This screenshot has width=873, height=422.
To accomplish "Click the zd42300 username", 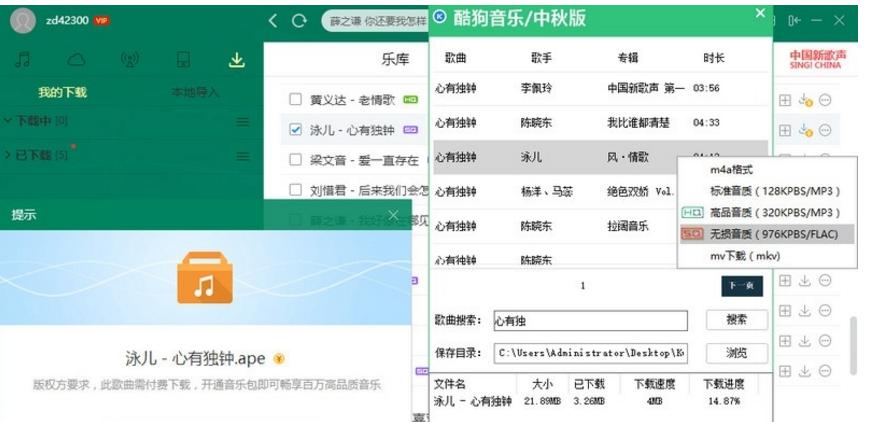I will click(67, 21).
